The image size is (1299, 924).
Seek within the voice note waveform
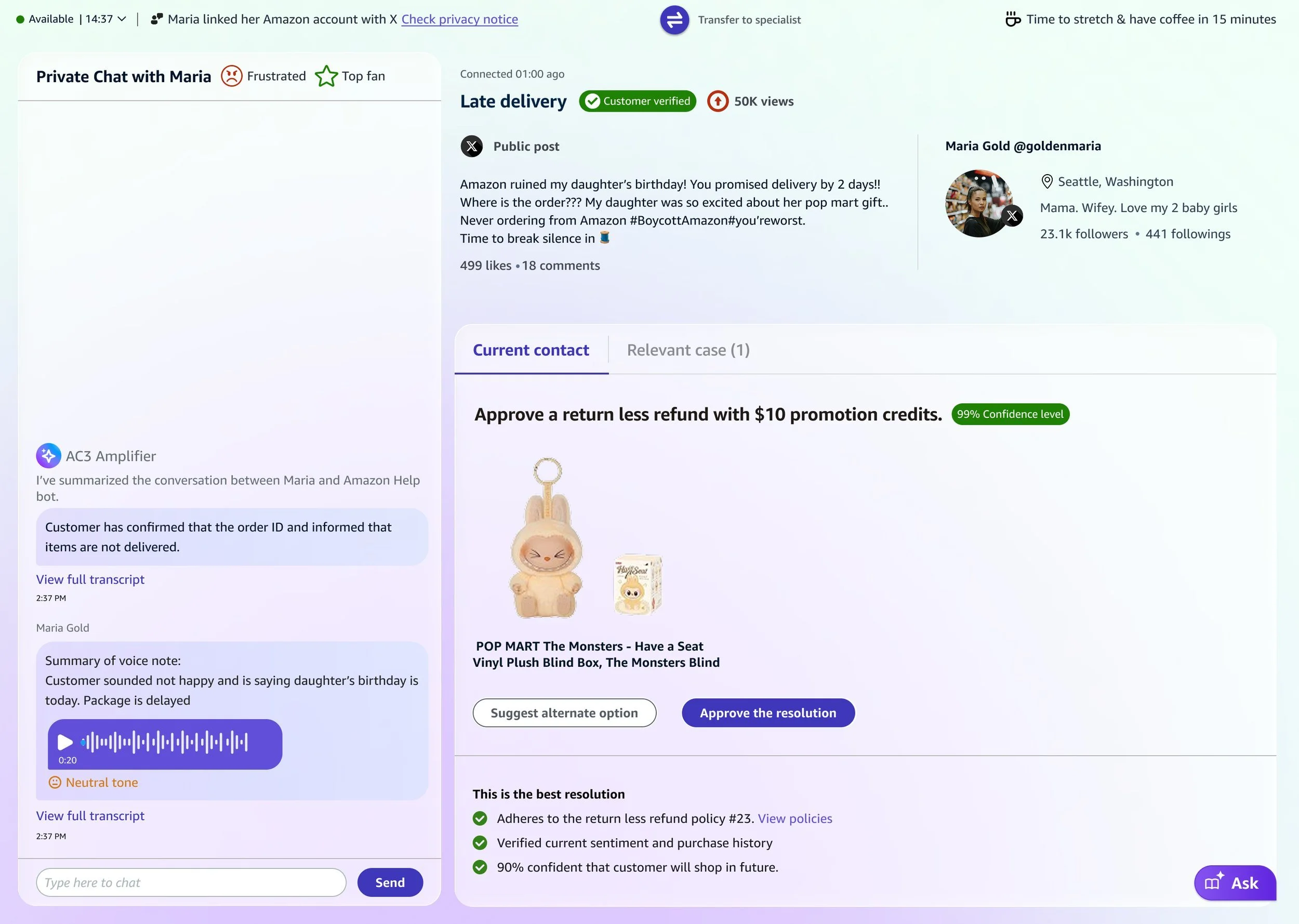click(x=164, y=742)
